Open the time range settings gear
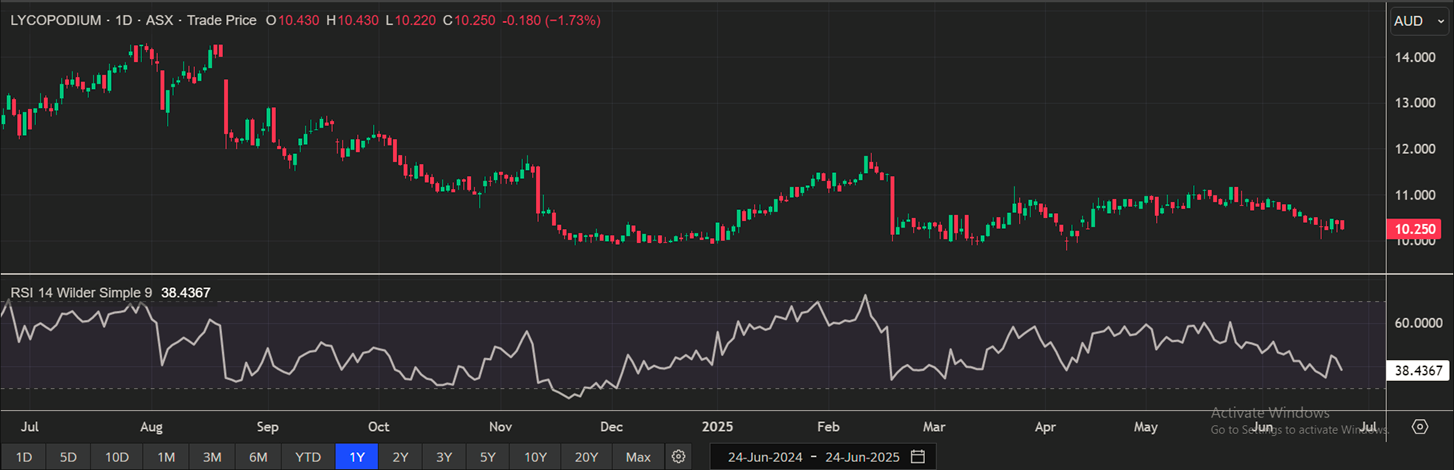The width and height of the screenshot is (1454, 470). [679, 457]
